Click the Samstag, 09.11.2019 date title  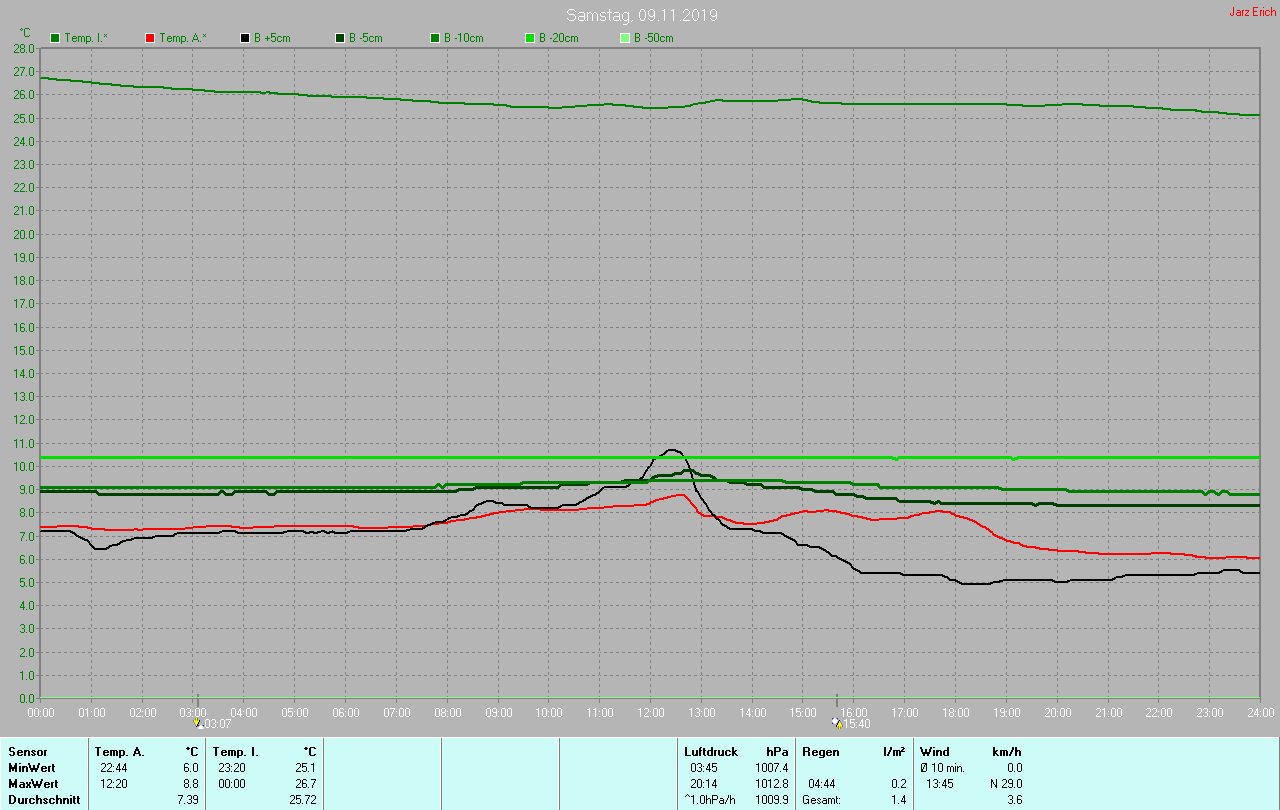pos(641,15)
